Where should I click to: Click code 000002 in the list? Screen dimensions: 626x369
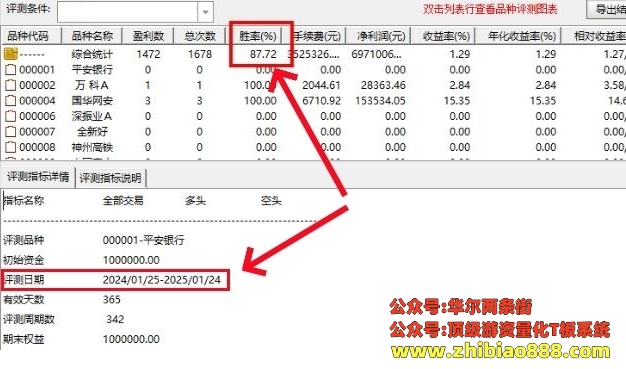point(37,85)
